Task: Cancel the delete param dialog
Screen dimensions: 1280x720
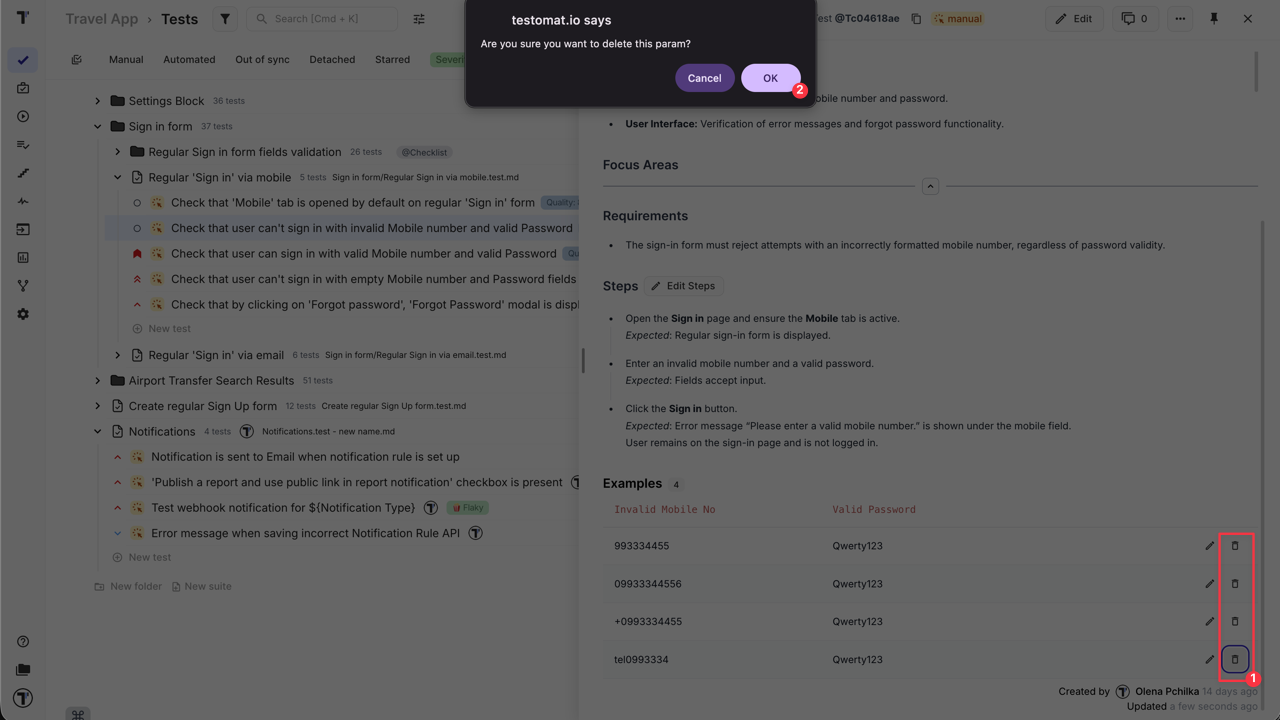Action: click(704, 78)
